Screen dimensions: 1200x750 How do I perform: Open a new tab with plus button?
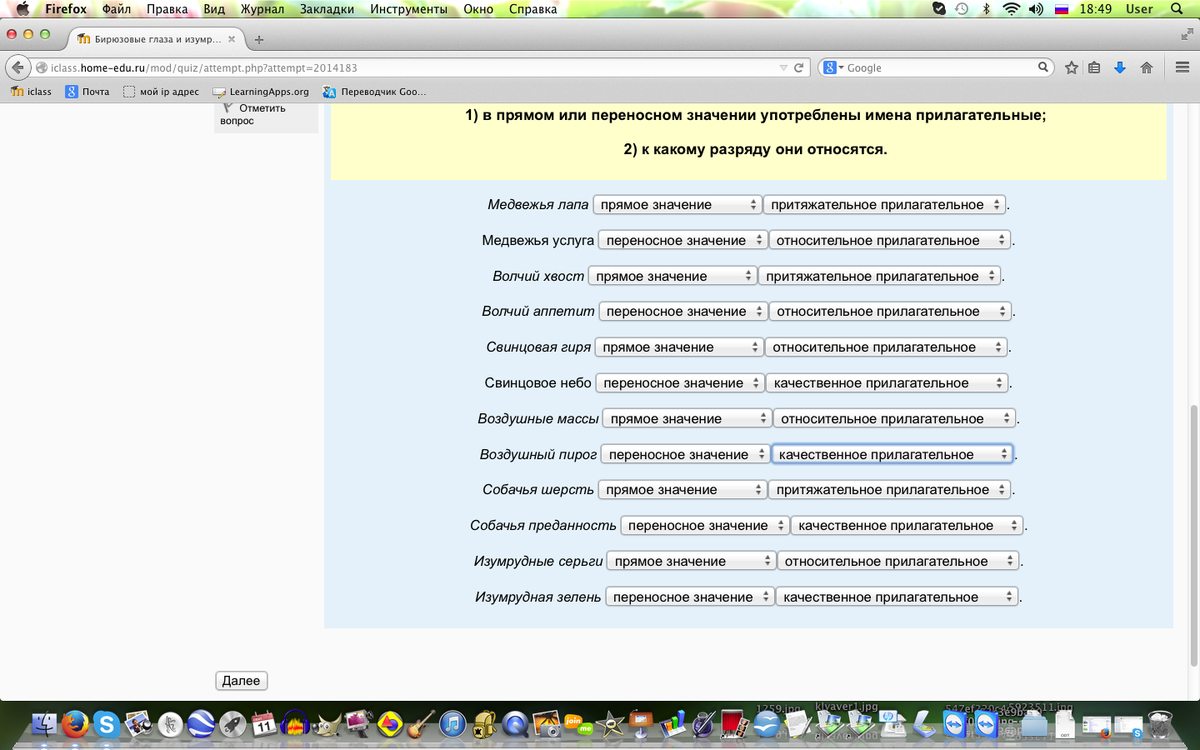pos(259,40)
